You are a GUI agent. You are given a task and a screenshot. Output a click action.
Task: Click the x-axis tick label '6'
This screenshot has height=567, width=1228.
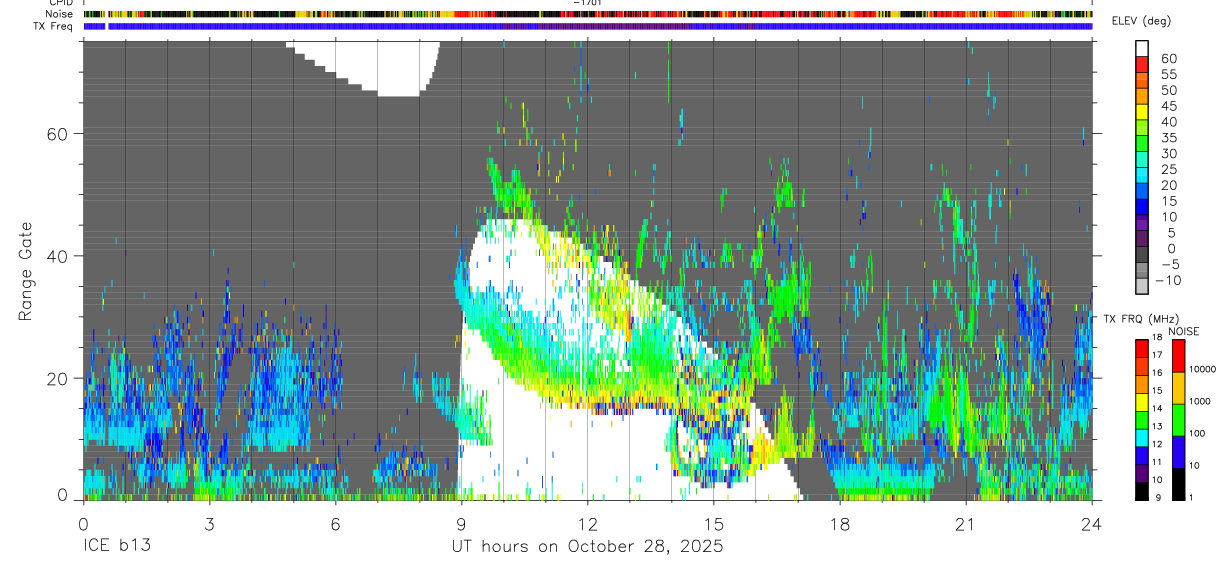[x=335, y=524]
